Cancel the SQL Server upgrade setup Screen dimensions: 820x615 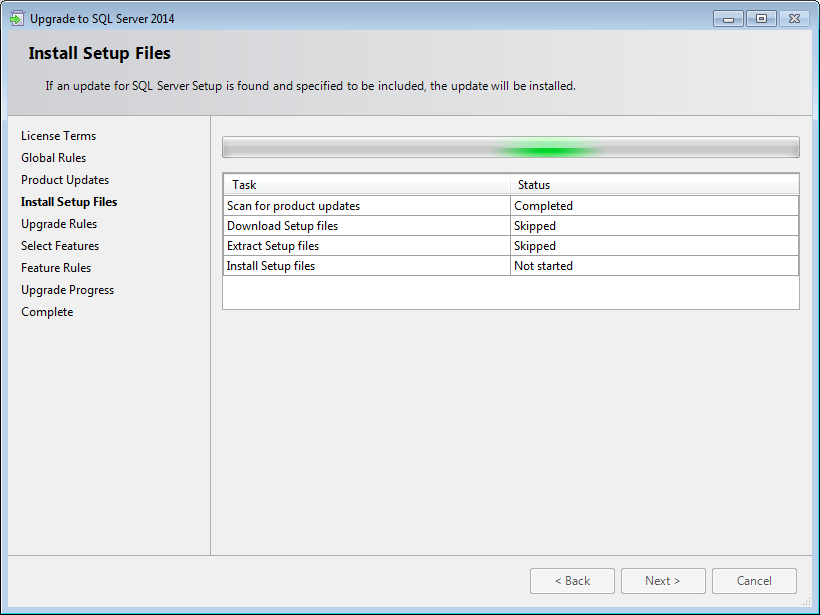tap(754, 581)
